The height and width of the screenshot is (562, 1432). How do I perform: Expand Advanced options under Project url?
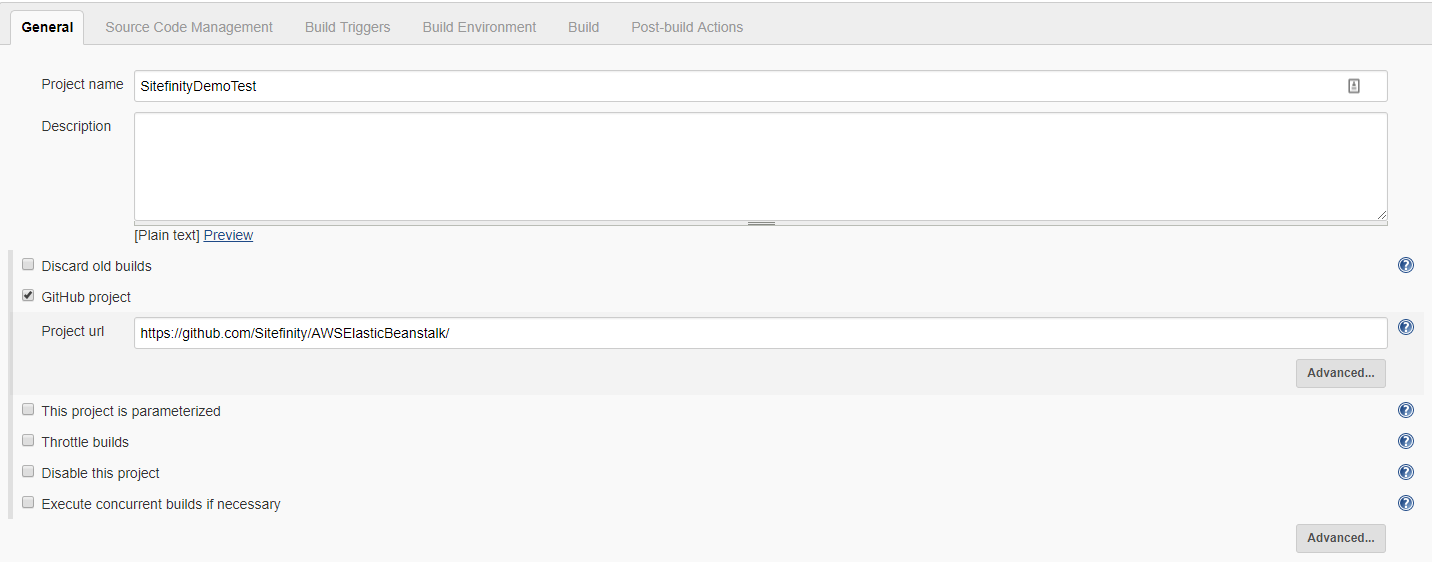(x=1340, y=373)
